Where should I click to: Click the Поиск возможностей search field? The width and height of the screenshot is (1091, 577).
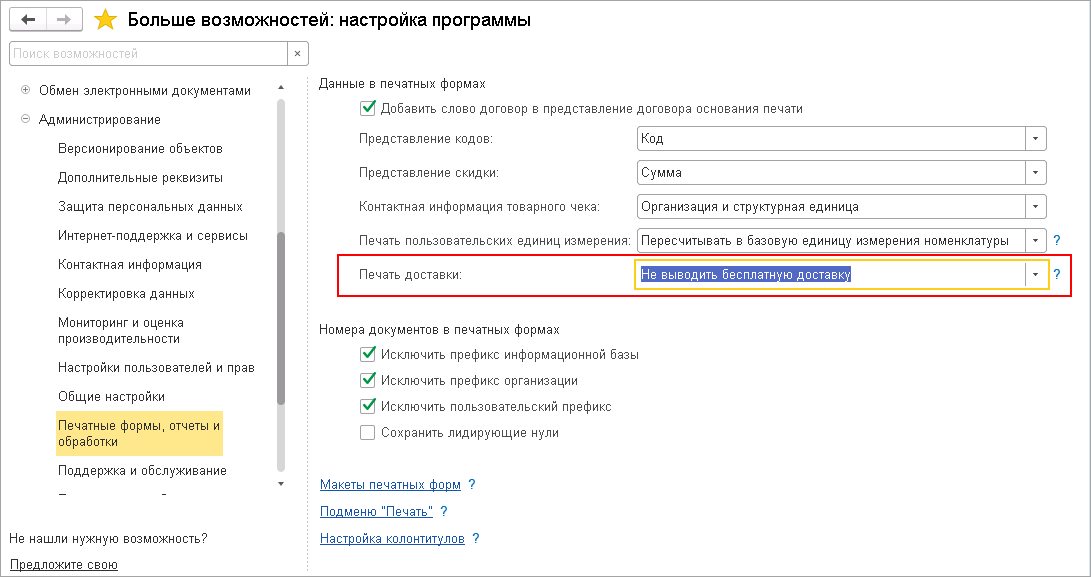(147, 53)
